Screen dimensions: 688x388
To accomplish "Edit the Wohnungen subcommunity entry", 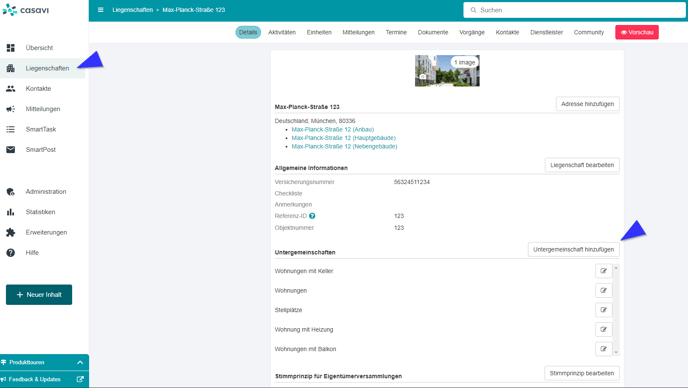I will point(604,291).
